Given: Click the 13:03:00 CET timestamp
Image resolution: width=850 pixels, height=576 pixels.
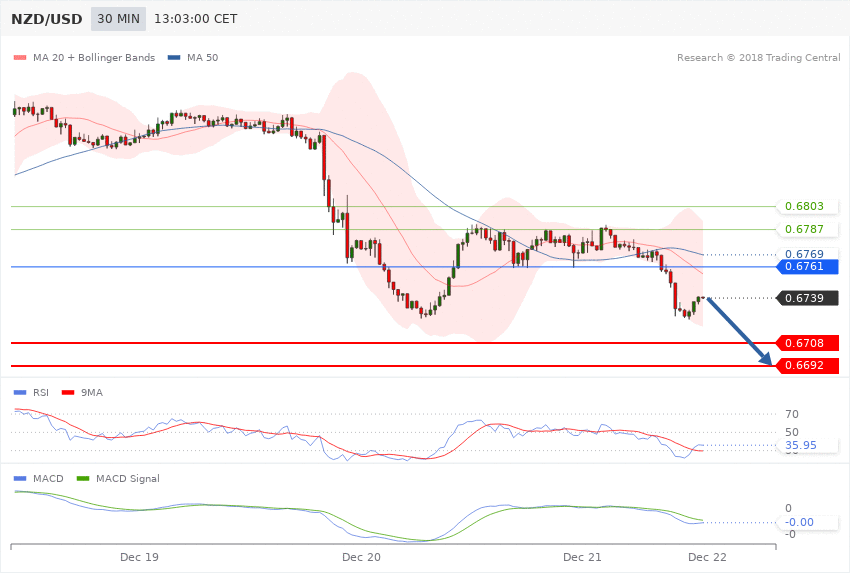Looking at the screenshot, I should (196, 19).
